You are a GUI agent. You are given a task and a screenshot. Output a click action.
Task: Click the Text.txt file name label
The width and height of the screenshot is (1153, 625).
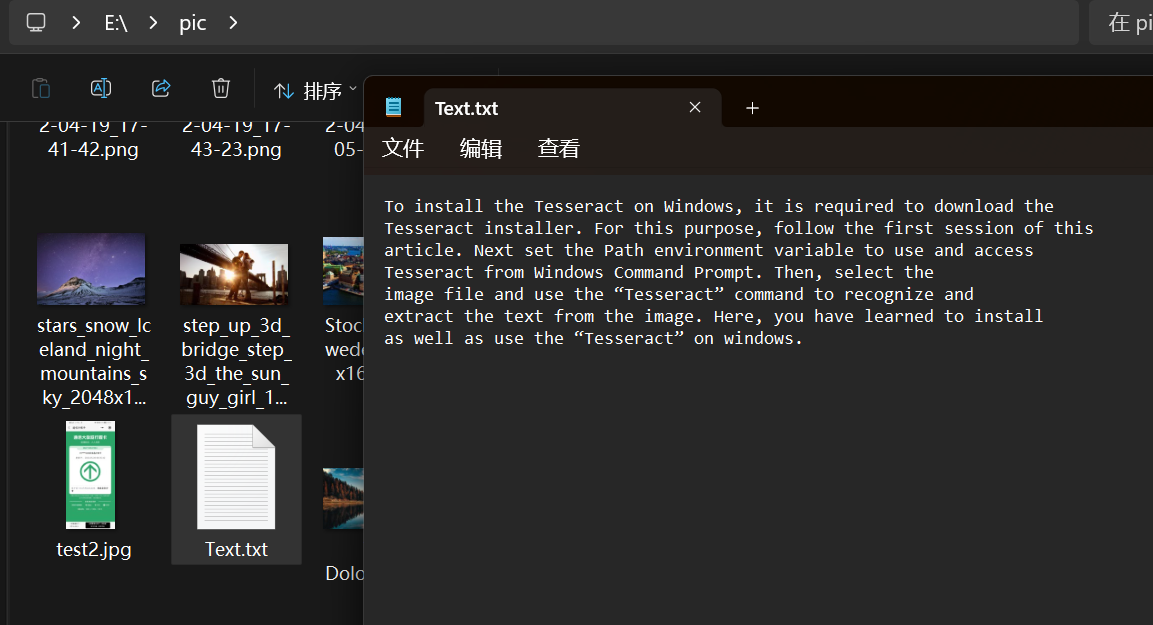[x=236, y=549]
